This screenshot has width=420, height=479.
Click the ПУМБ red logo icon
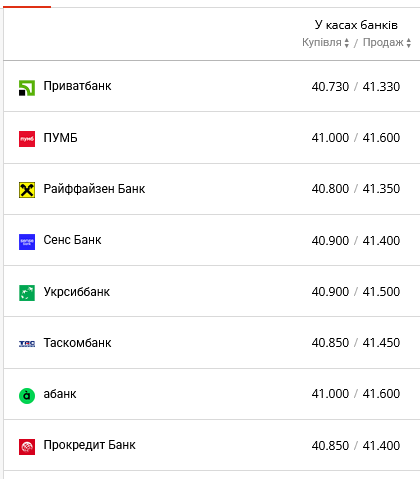(27, 139)
